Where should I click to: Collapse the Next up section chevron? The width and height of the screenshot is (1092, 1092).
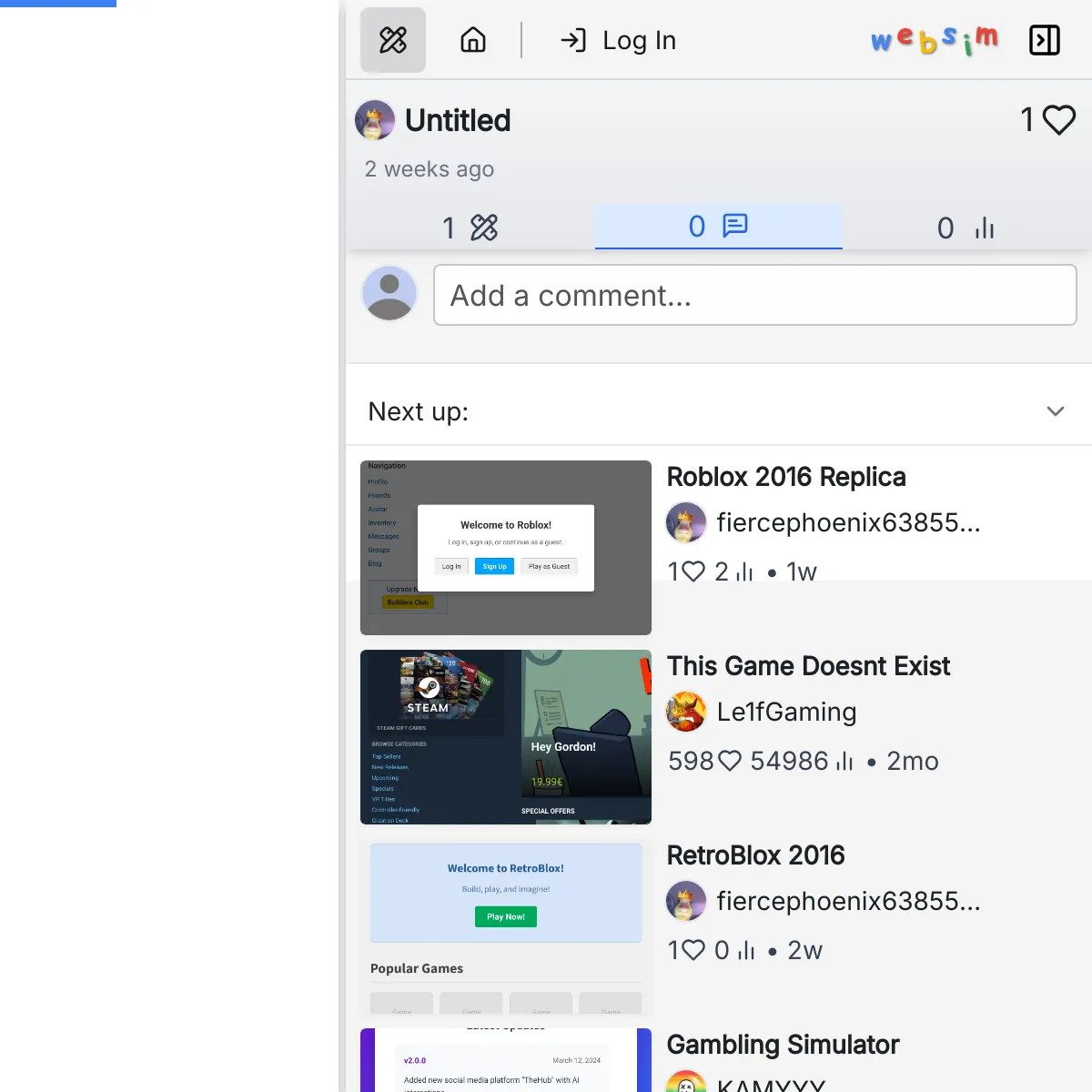(1056, 411)
